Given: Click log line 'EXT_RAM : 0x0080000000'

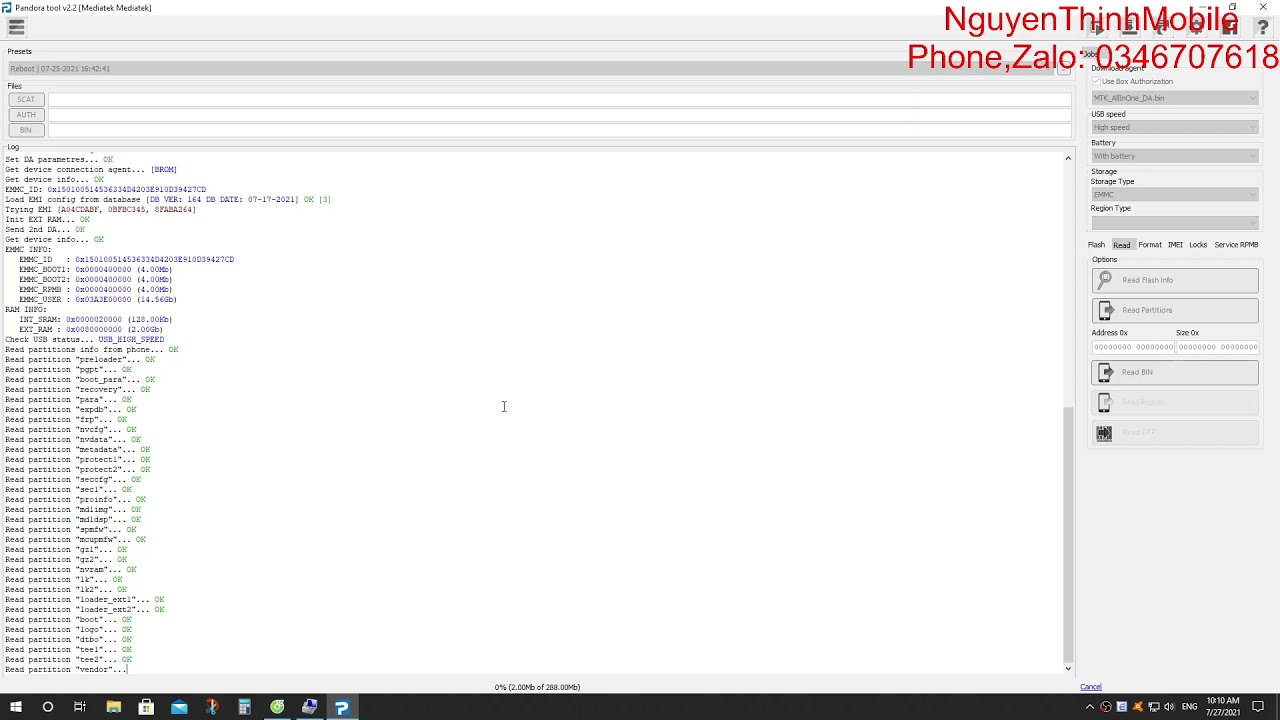Looking at the screenshot, I should point(90,329).
